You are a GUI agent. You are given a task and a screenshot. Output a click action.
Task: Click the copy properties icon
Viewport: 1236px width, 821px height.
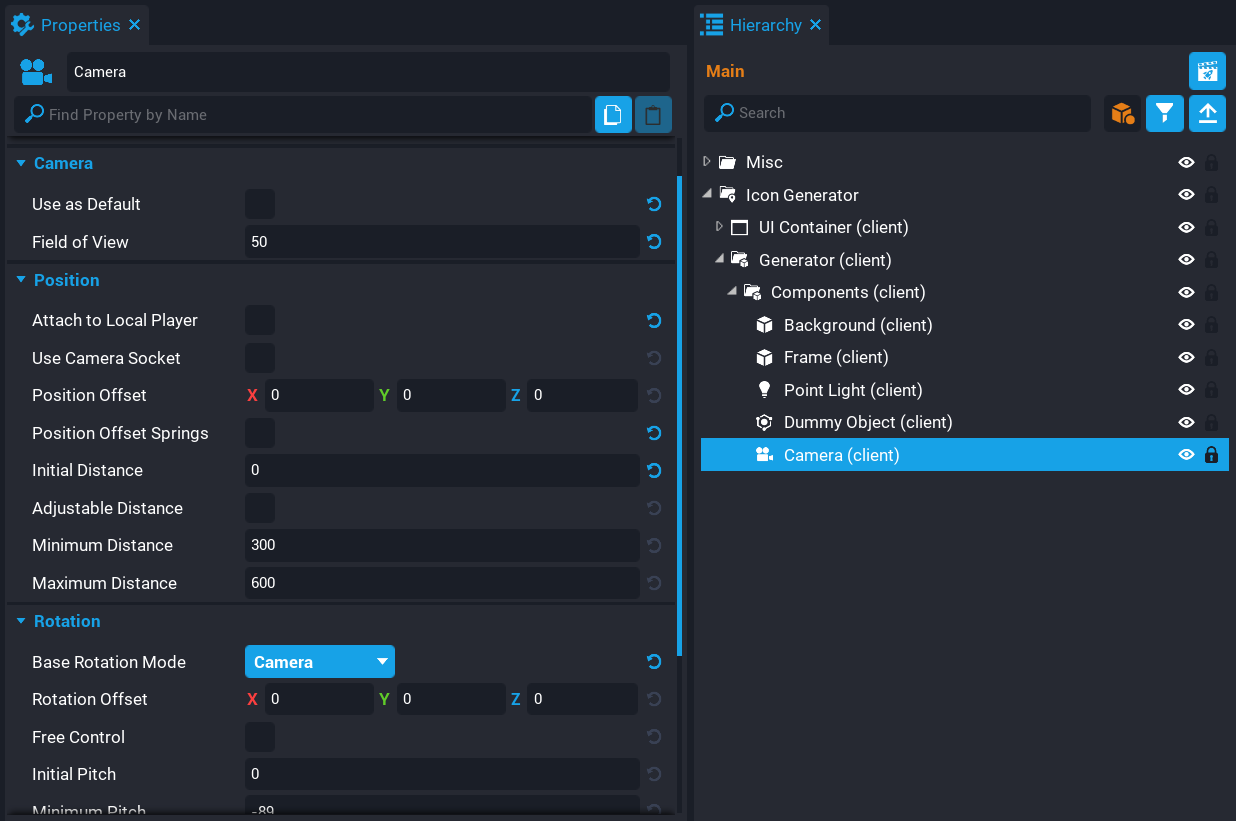(x=613, y=115)
